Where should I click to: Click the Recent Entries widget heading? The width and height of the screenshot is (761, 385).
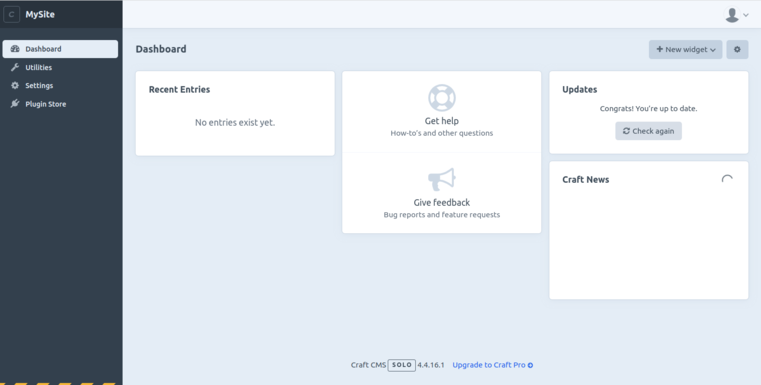[x=180, y=89]
